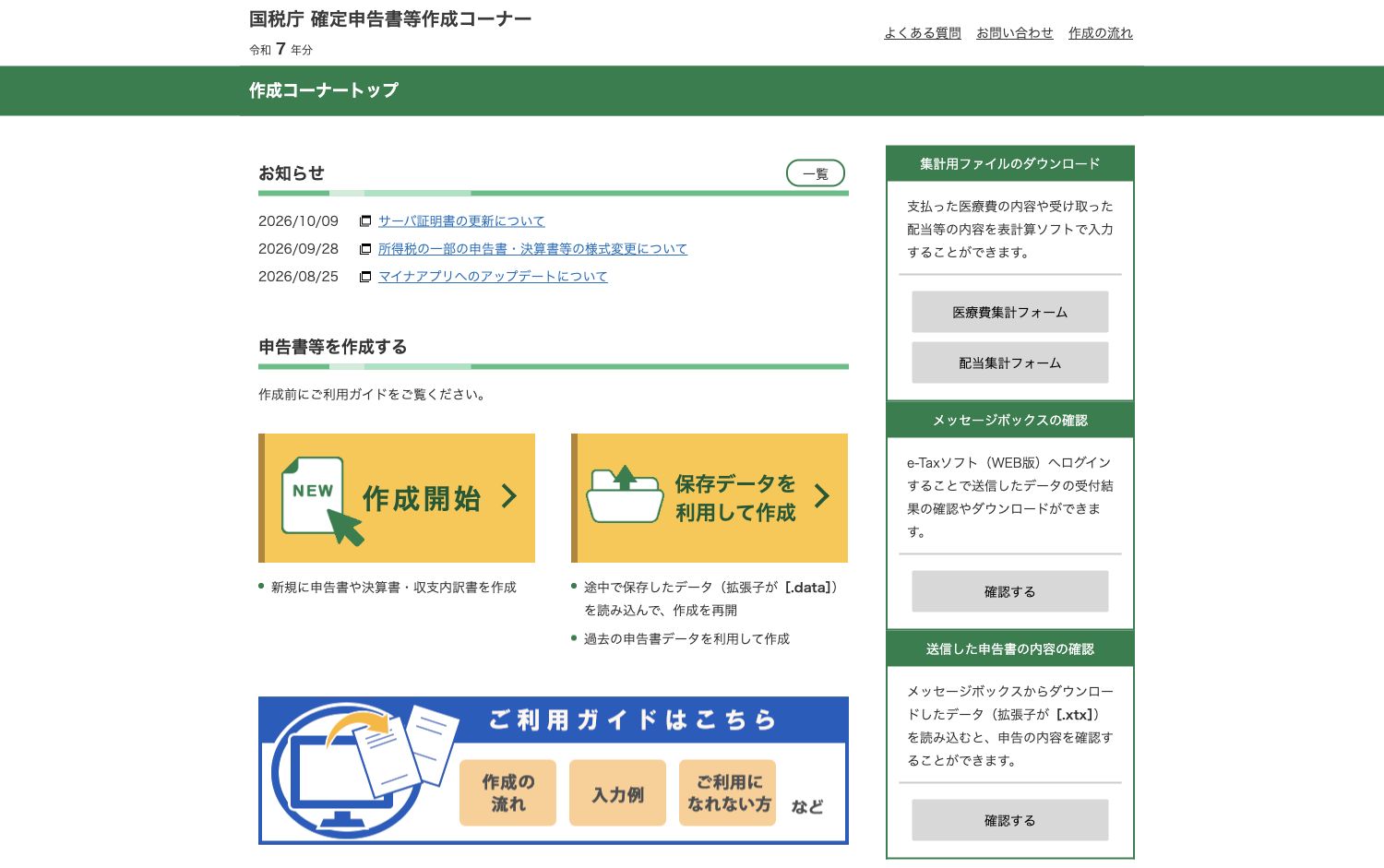Open the お問い合わせ link
The width and height of the screenshot is (1384, 868).
[1015, 33]
